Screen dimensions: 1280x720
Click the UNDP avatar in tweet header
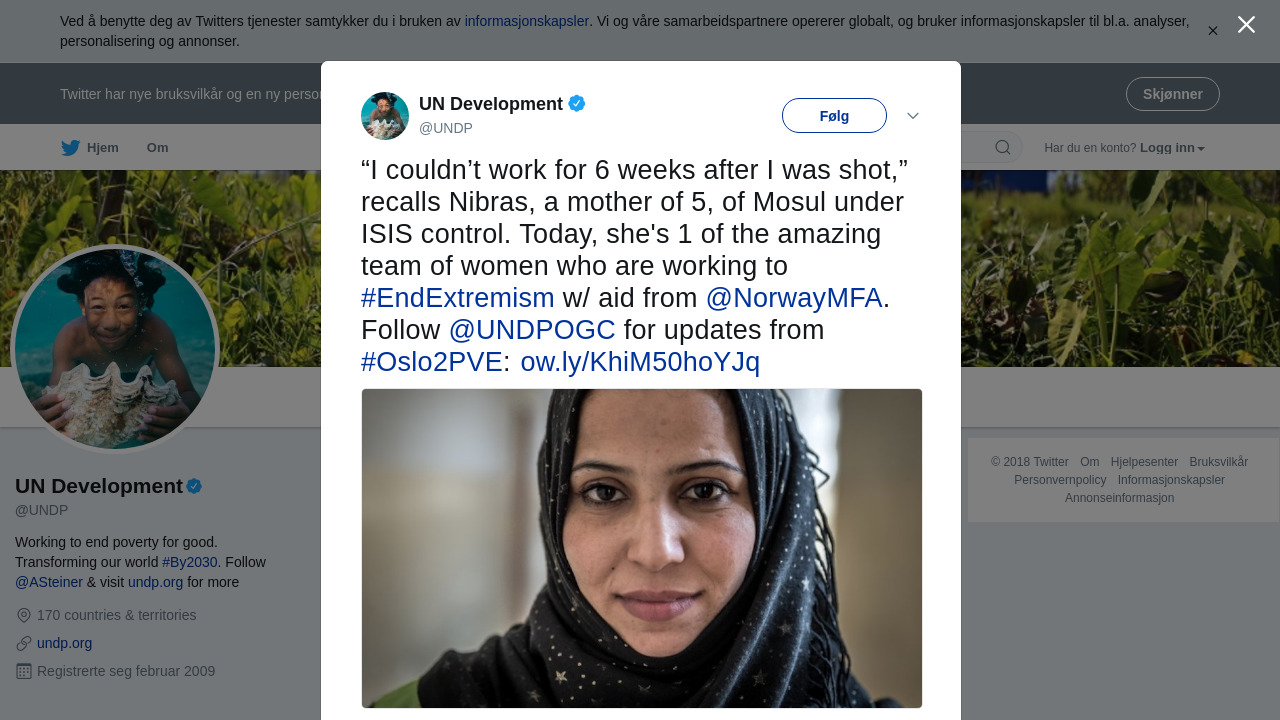point(385,116)
